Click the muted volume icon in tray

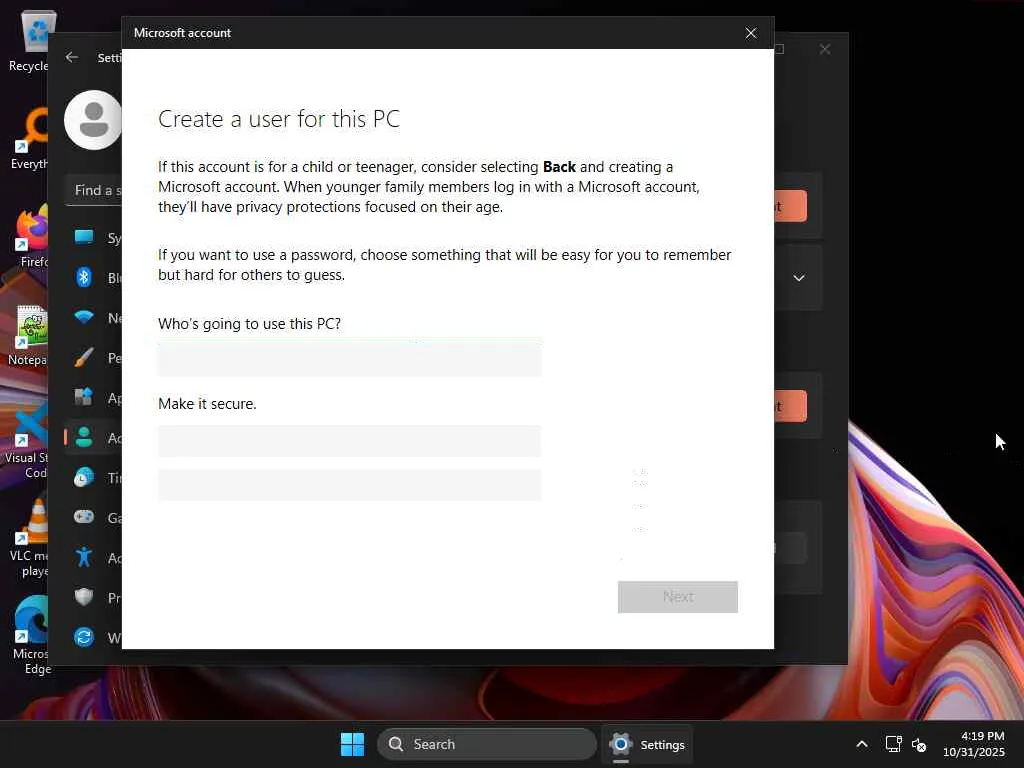pyautogui.click(x=919, y=744)
